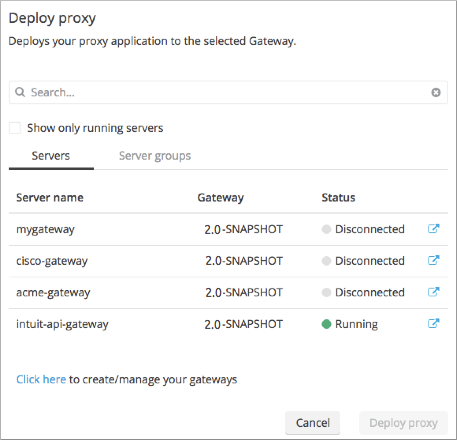Open external link icon for acme-gateway
The height and width of the screenshot is (440, 457).
tap(433, 292)
